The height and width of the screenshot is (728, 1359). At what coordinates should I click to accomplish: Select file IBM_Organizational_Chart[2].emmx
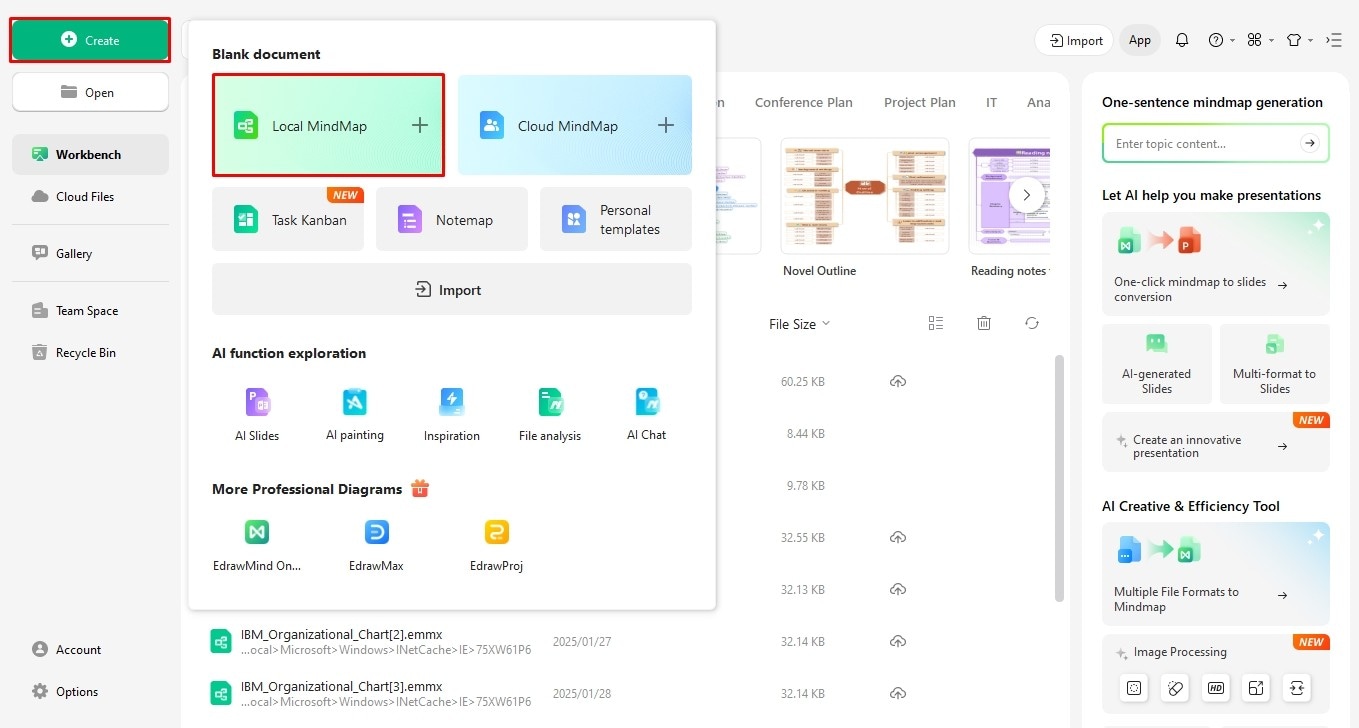(342, 634)
